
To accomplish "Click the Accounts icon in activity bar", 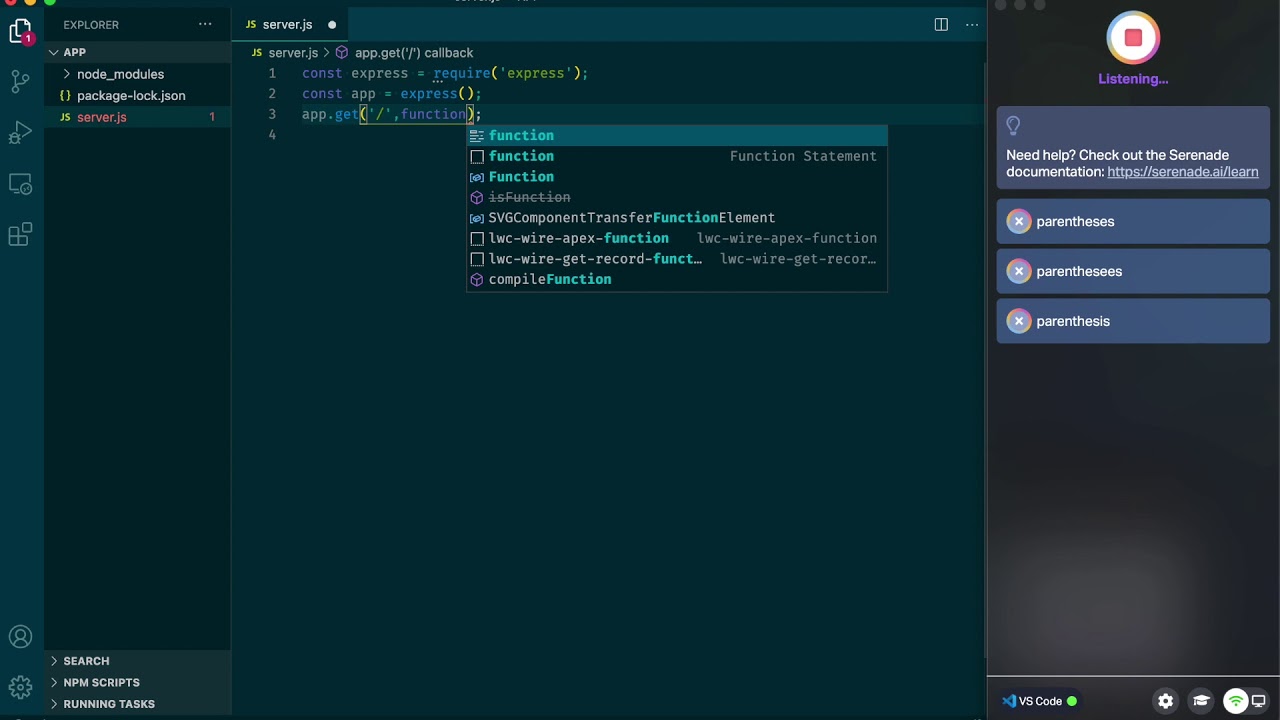I will [20, 637].
